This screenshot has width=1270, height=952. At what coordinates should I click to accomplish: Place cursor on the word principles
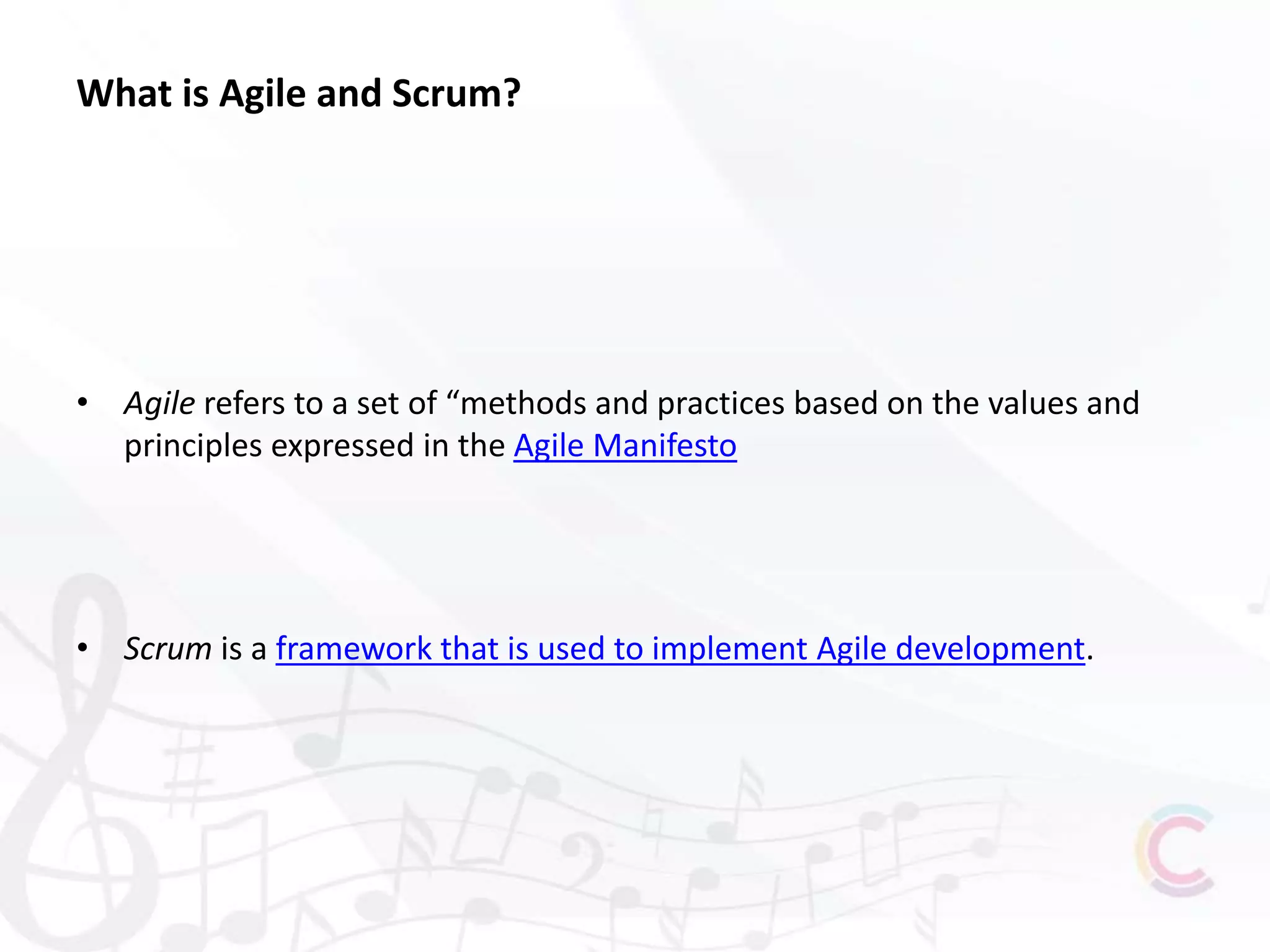click(193, 447)
